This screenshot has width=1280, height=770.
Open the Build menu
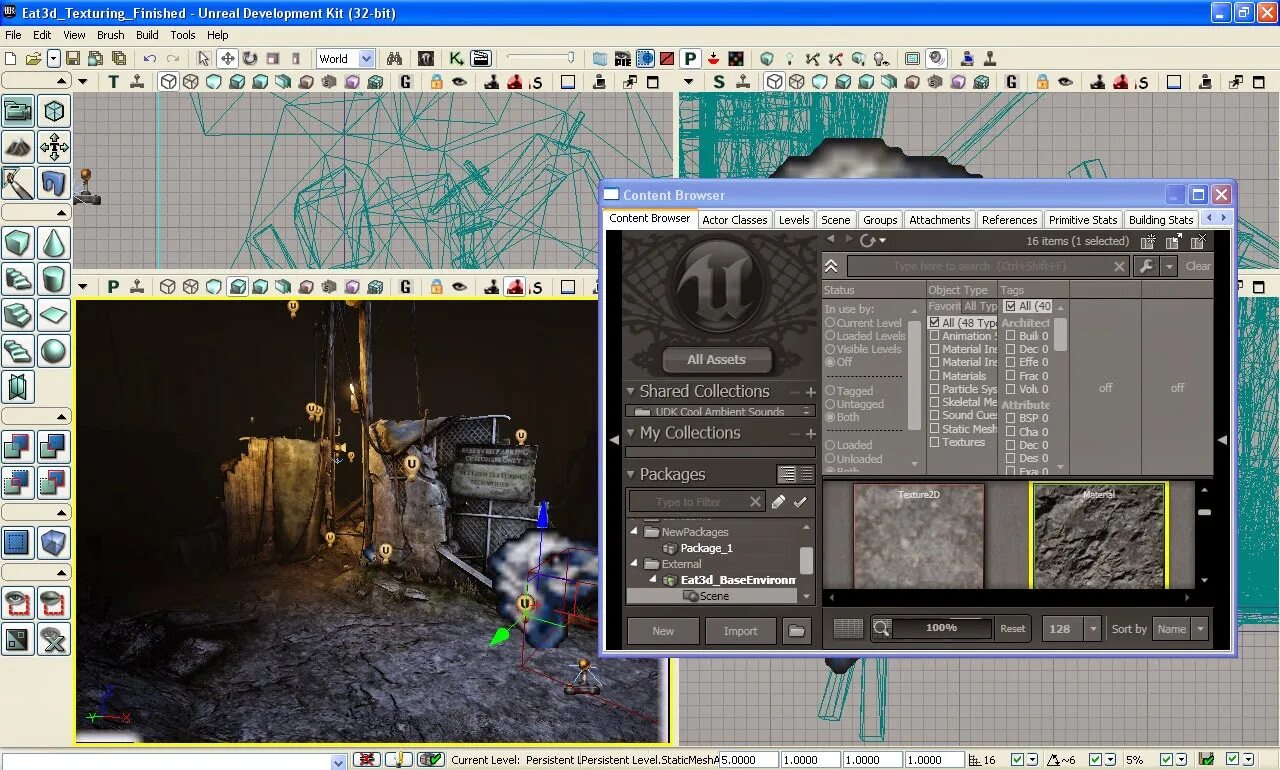pyautogui.click(x=147, y=34)
